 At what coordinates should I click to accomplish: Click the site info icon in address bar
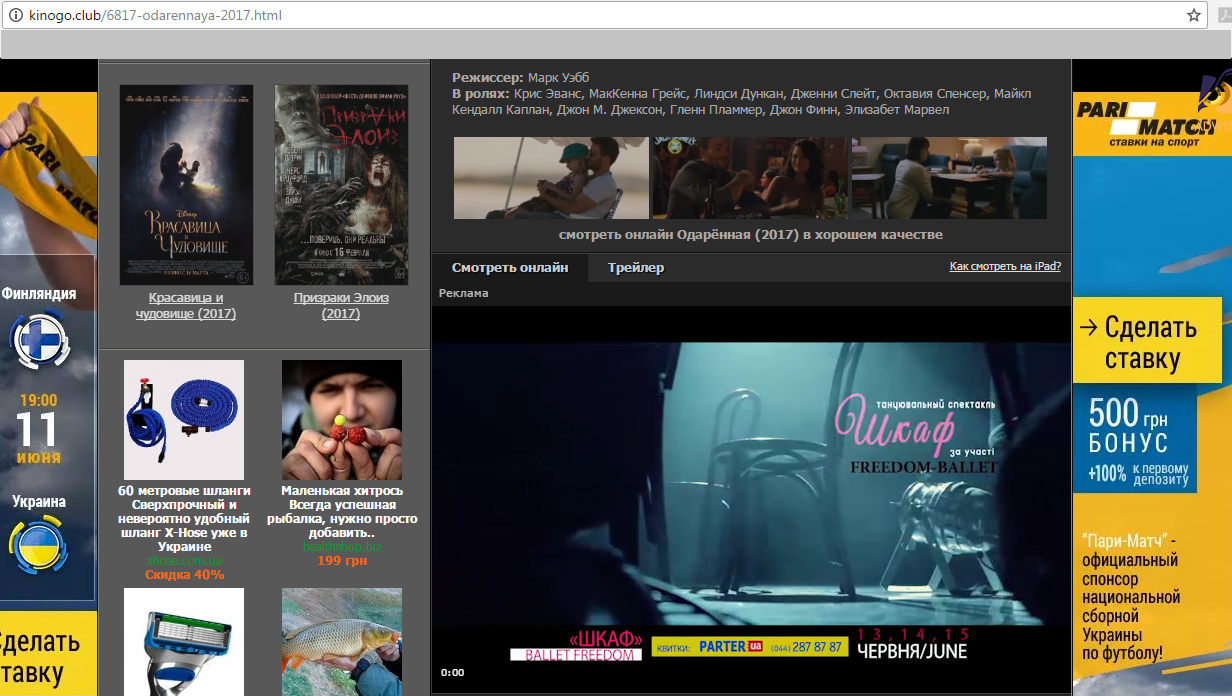click(15, 15)
